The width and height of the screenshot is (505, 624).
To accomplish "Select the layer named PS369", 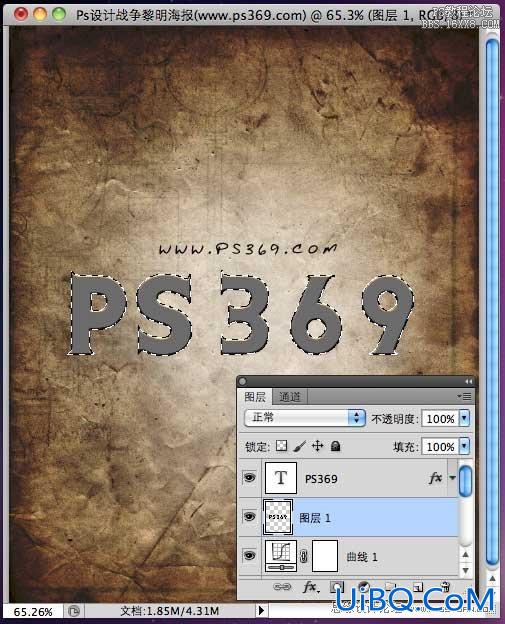I will point(321,479).
